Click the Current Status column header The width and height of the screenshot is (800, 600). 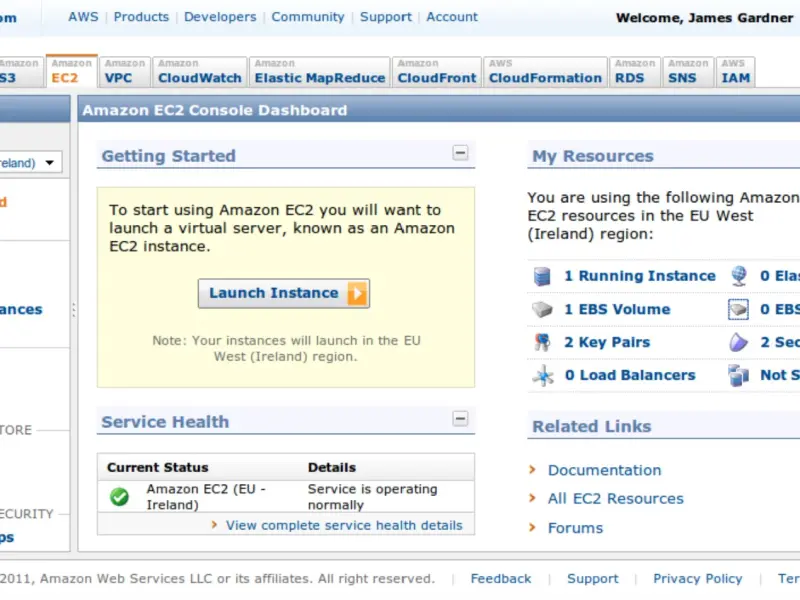coord(158,467)
